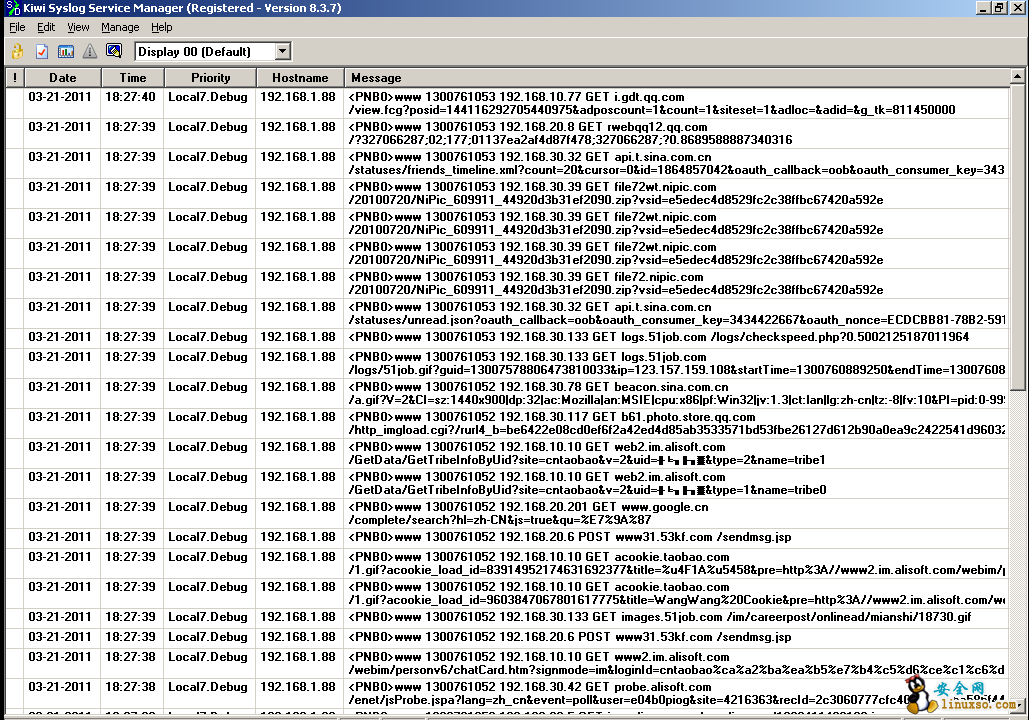The image size is (1029, 720).
Task: Click the scroll up arrow of the log list
Action: pos(1018,76)
